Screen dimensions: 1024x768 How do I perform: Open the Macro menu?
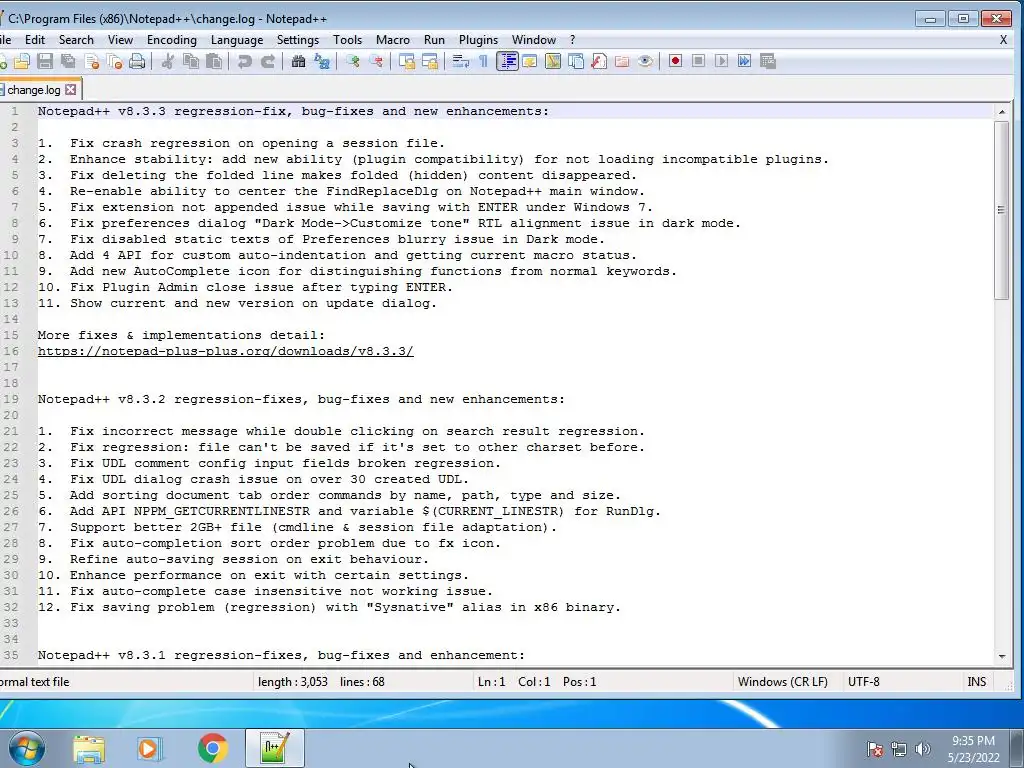(392, 40)
